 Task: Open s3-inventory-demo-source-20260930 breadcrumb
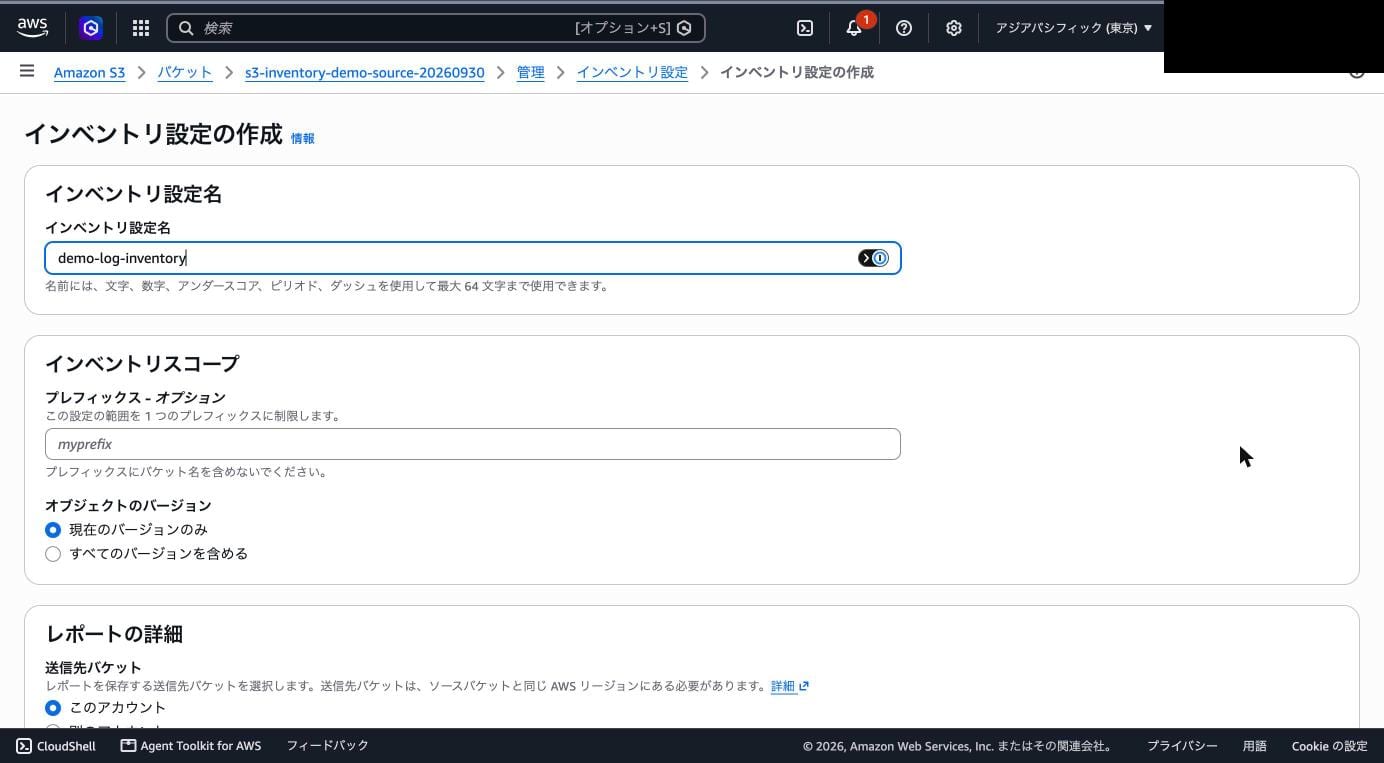tap(365, 72)
